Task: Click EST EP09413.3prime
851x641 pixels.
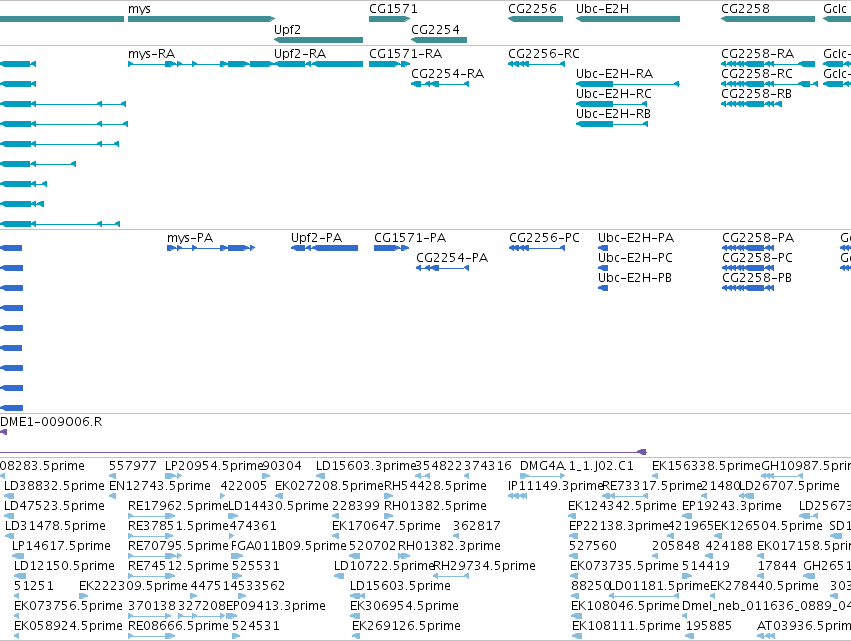Action: click(276, 606)
